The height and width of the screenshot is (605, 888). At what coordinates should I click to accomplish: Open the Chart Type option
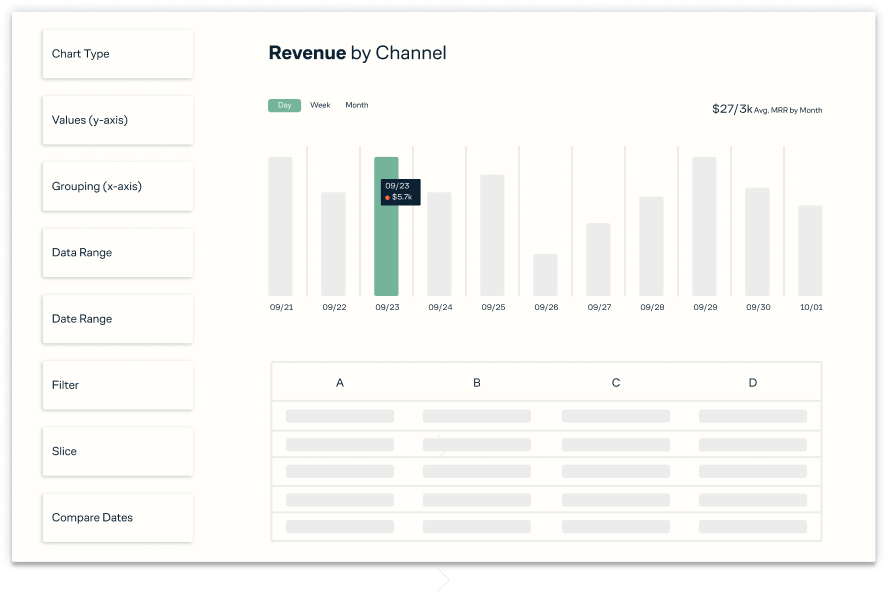117,54
